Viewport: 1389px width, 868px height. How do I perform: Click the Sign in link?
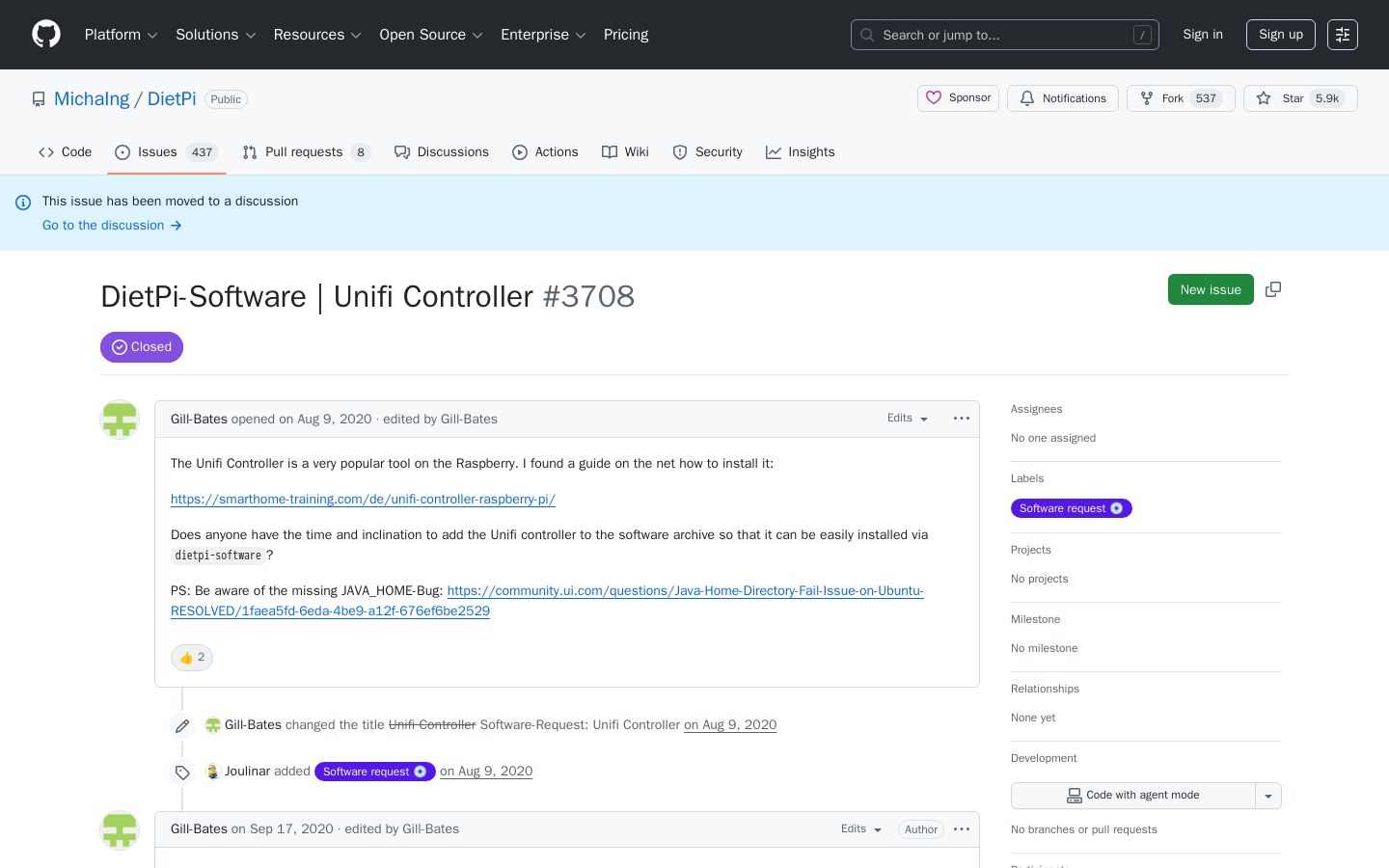click(x=1203, y=35)
